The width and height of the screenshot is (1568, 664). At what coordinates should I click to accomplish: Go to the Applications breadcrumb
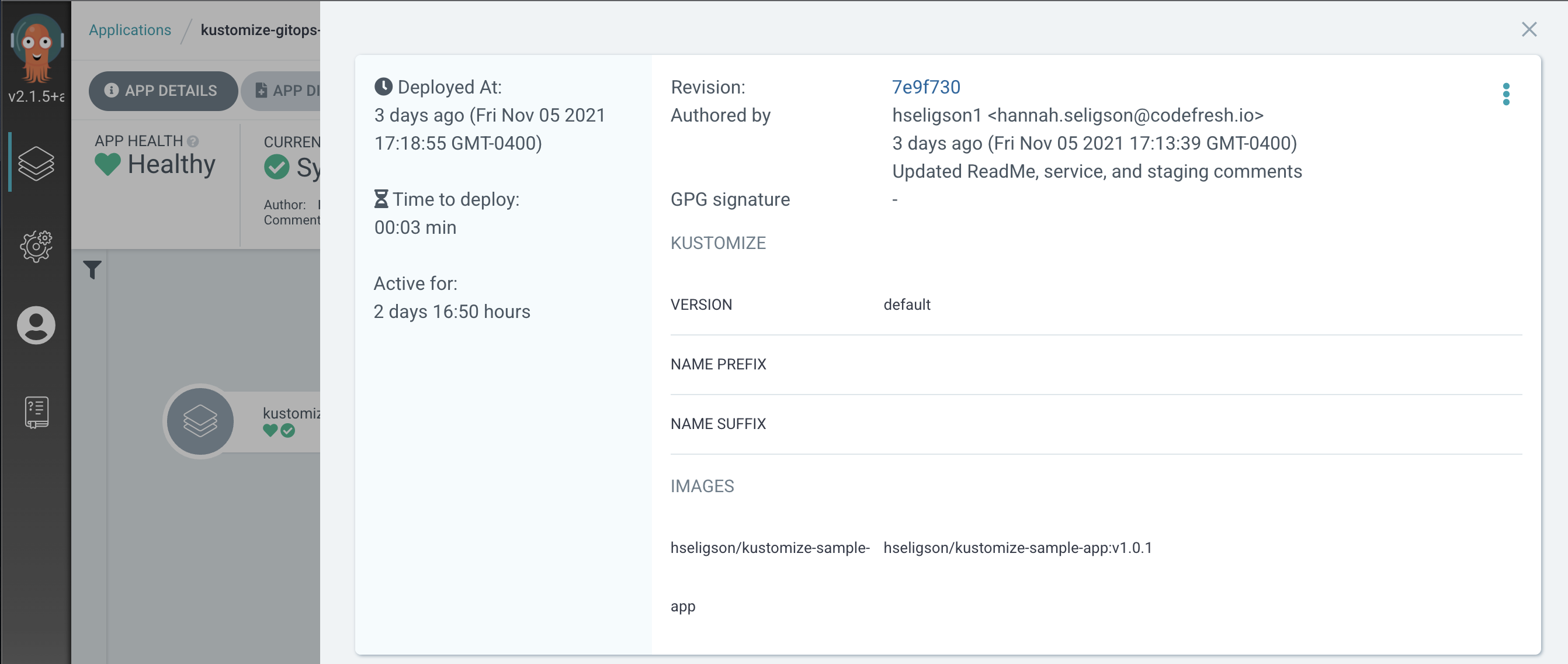130,30
